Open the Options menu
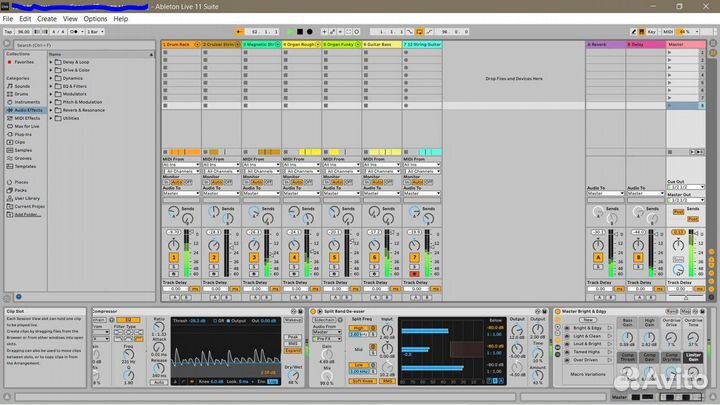 coord(95,18)
